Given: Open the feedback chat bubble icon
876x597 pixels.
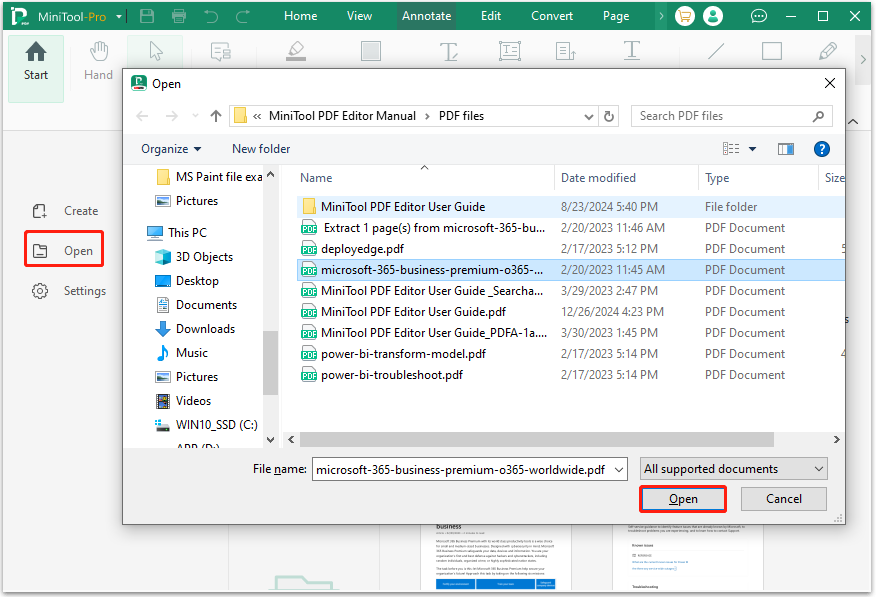Looking at the screenshot, I should [758, 16].
